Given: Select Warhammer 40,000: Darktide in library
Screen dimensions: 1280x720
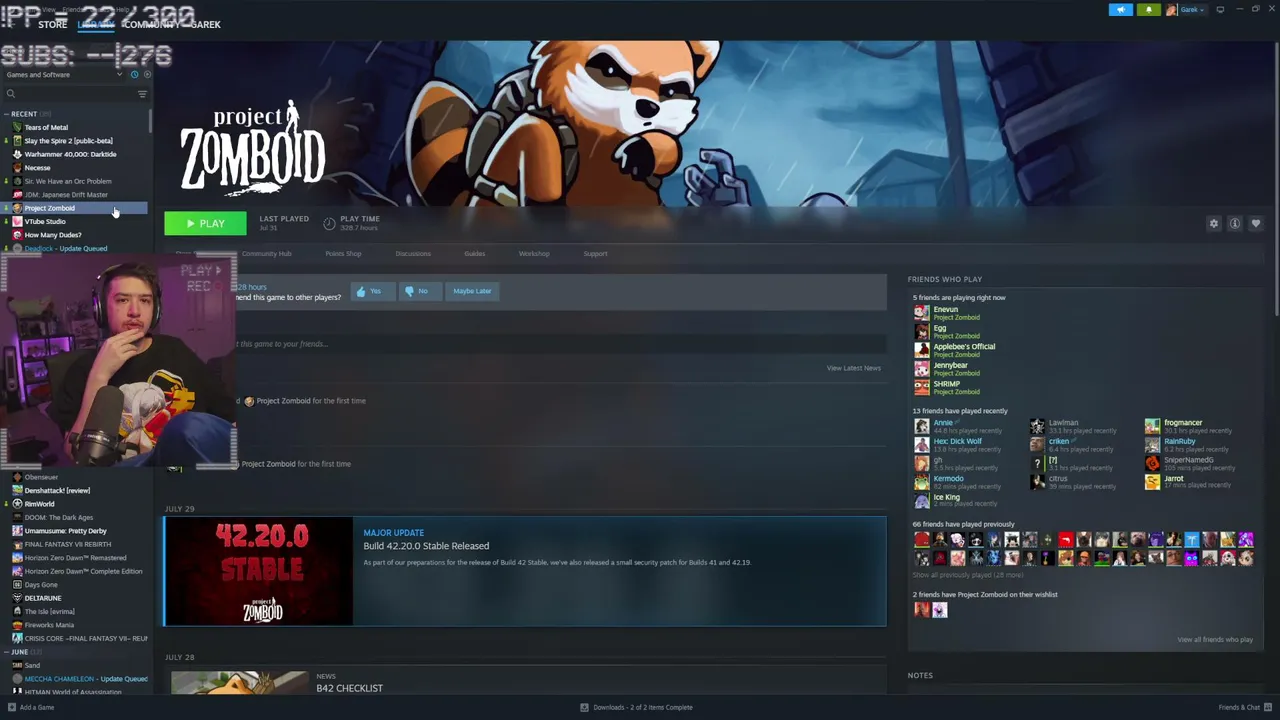Looking at the screenshot, I should coord(70,155).
